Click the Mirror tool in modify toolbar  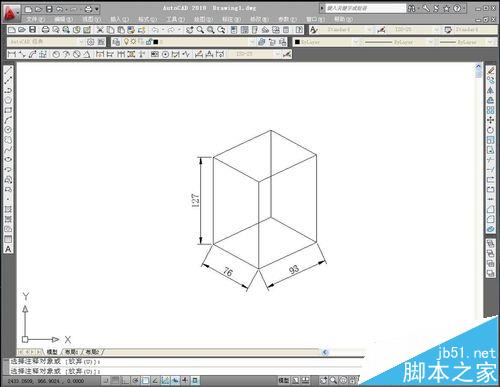click(490, 90)
